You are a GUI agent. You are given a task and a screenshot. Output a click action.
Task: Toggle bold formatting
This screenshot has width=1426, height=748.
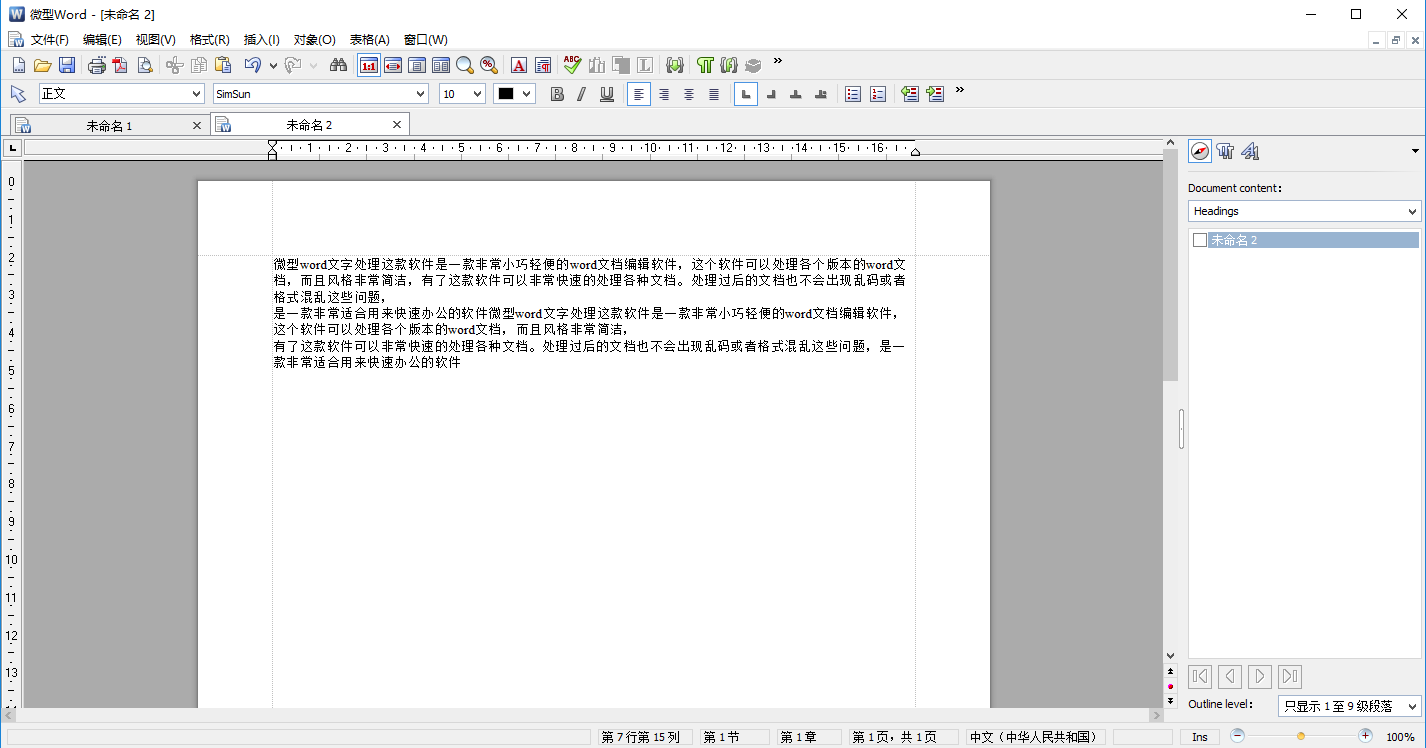coord(557,94)
